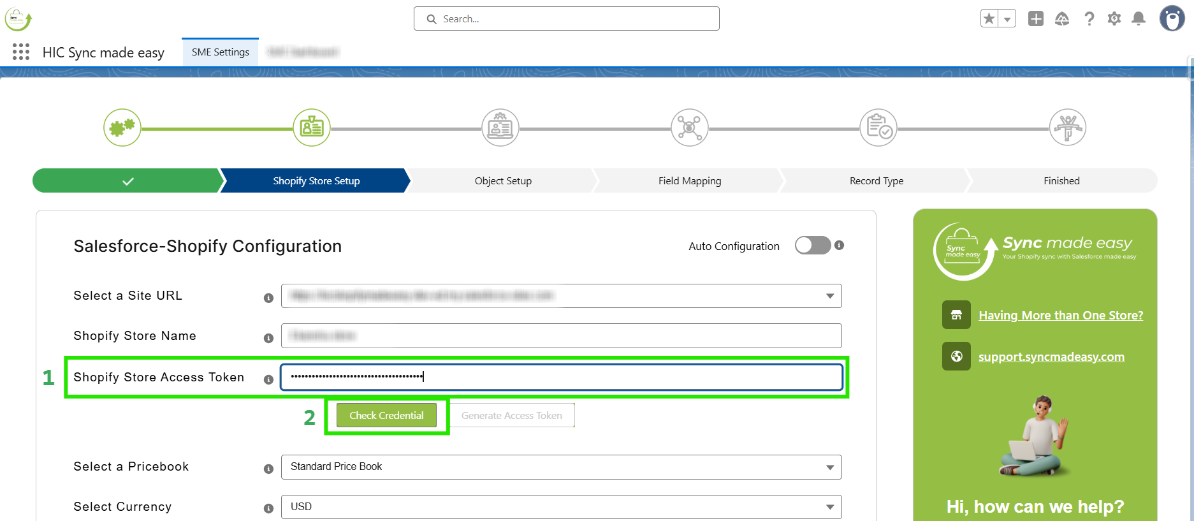The height and width of the screenshot is (521, 1194).
Task: Open the setup gear icon
Action: (1114, 19)
